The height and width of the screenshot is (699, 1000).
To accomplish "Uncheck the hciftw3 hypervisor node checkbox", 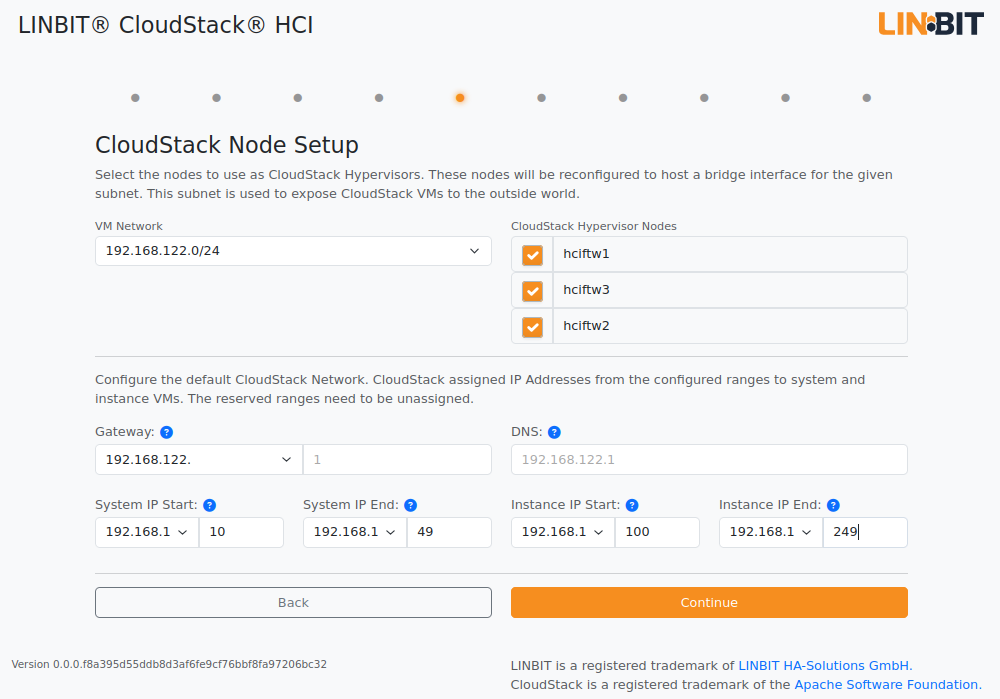I will pos(533,291).
